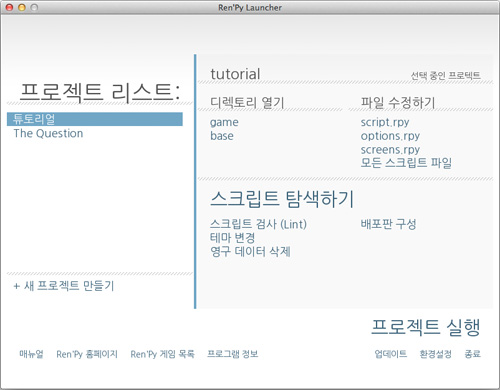This screenshot has height=390, width=500.
Task: Launch project with 프로젝트 실행
Action: [426, 327]
